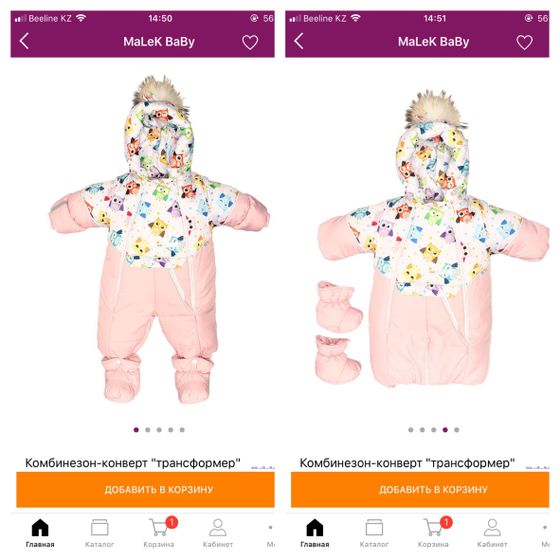This screenshot has width=560, height=560.
Task: Tap the back arrow on the left screen
Action: pos(24,41)
